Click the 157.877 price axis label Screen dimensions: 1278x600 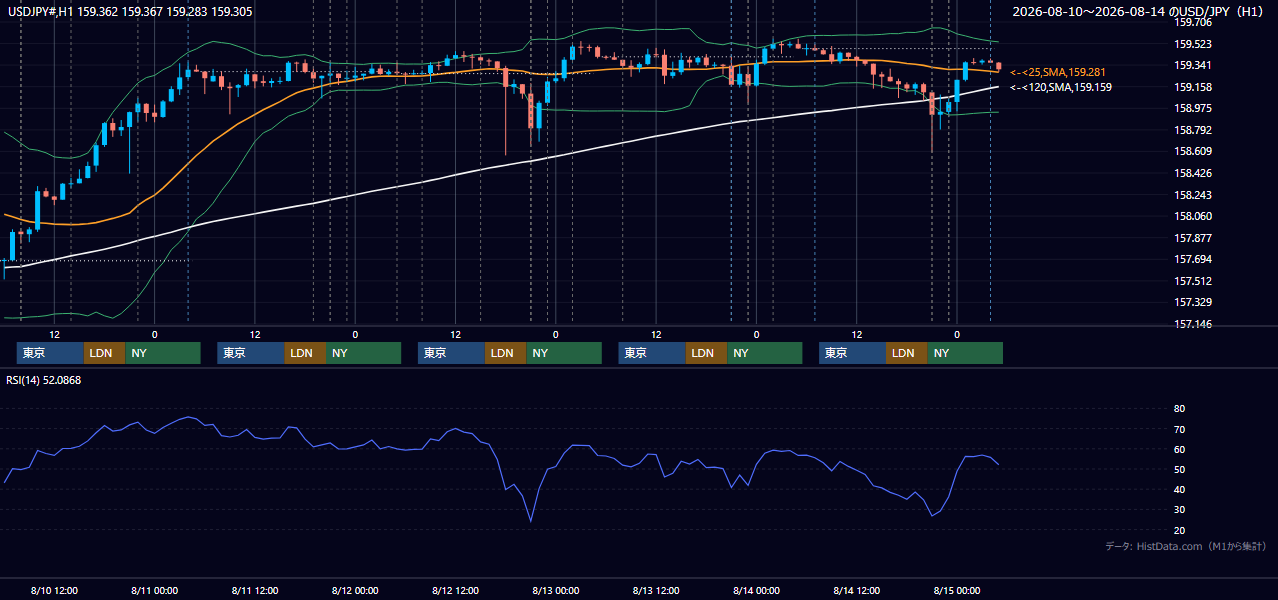[x=1193, y=238]
